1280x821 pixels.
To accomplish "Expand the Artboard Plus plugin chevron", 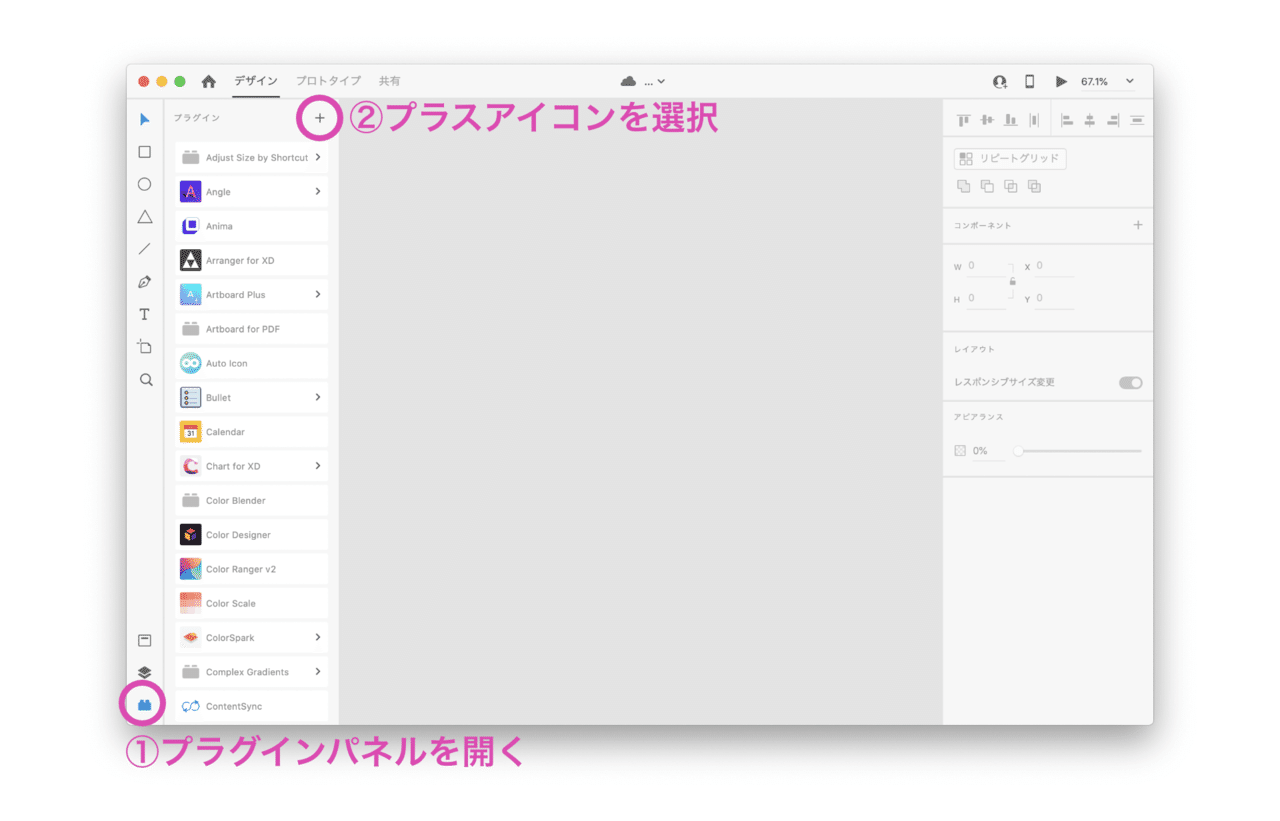I will click(x=318, y=294).
